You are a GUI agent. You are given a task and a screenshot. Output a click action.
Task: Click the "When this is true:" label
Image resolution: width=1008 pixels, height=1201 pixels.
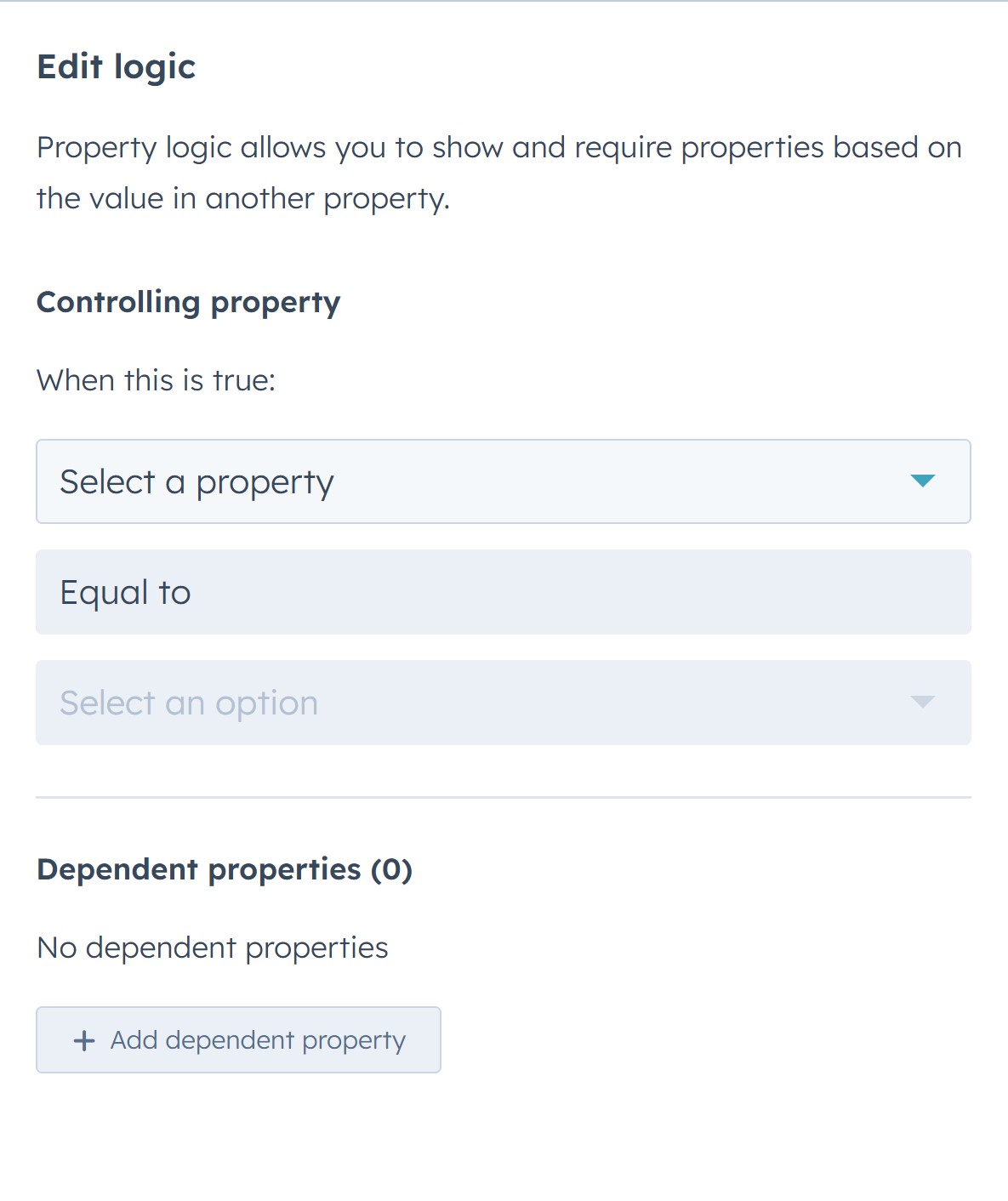tap(157, 380)
